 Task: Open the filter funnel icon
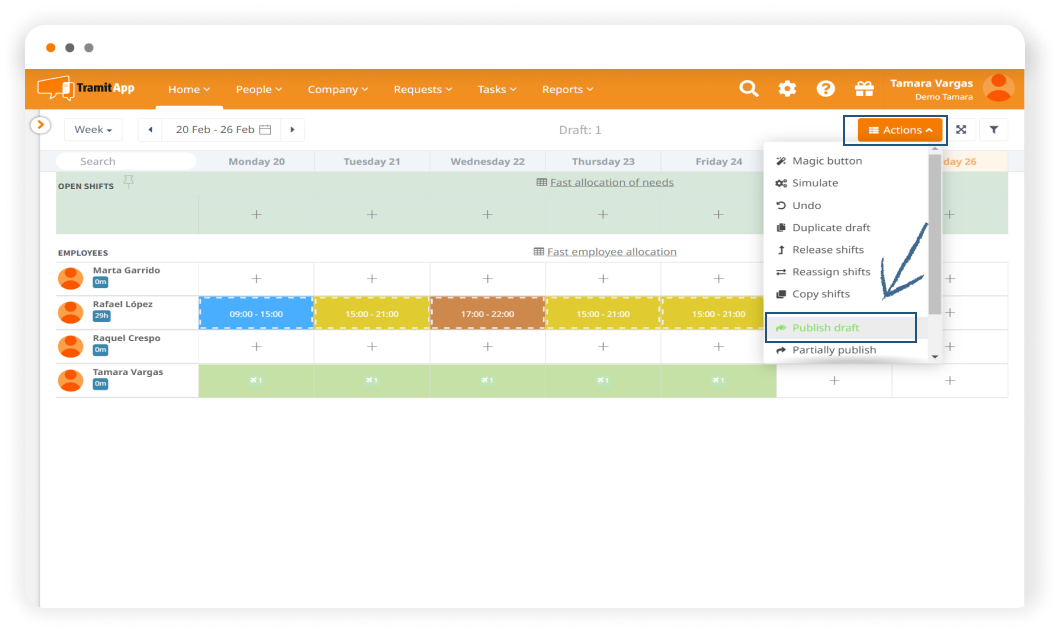tap(994, 130)
